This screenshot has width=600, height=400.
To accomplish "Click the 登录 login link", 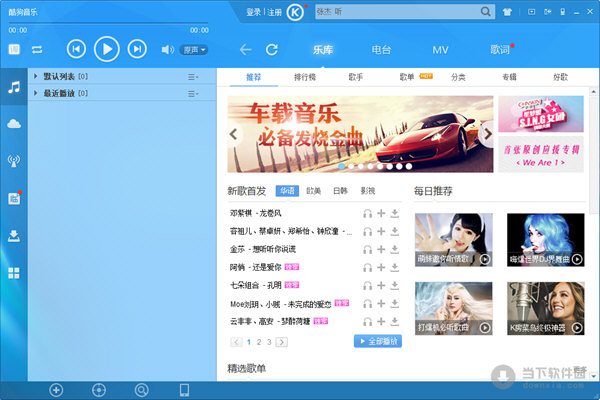I will pyautogui.click(x=253, y=13).
